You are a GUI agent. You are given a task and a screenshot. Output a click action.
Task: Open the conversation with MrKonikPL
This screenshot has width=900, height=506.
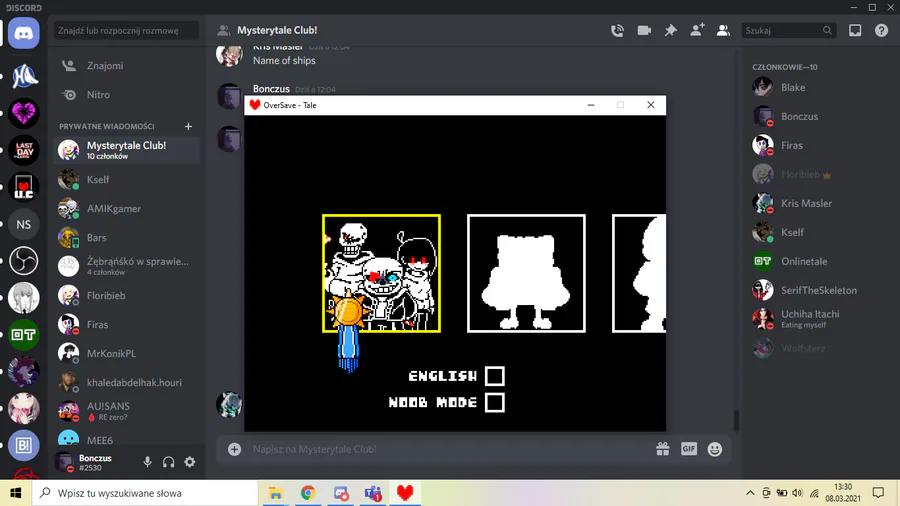pos(126,353)
